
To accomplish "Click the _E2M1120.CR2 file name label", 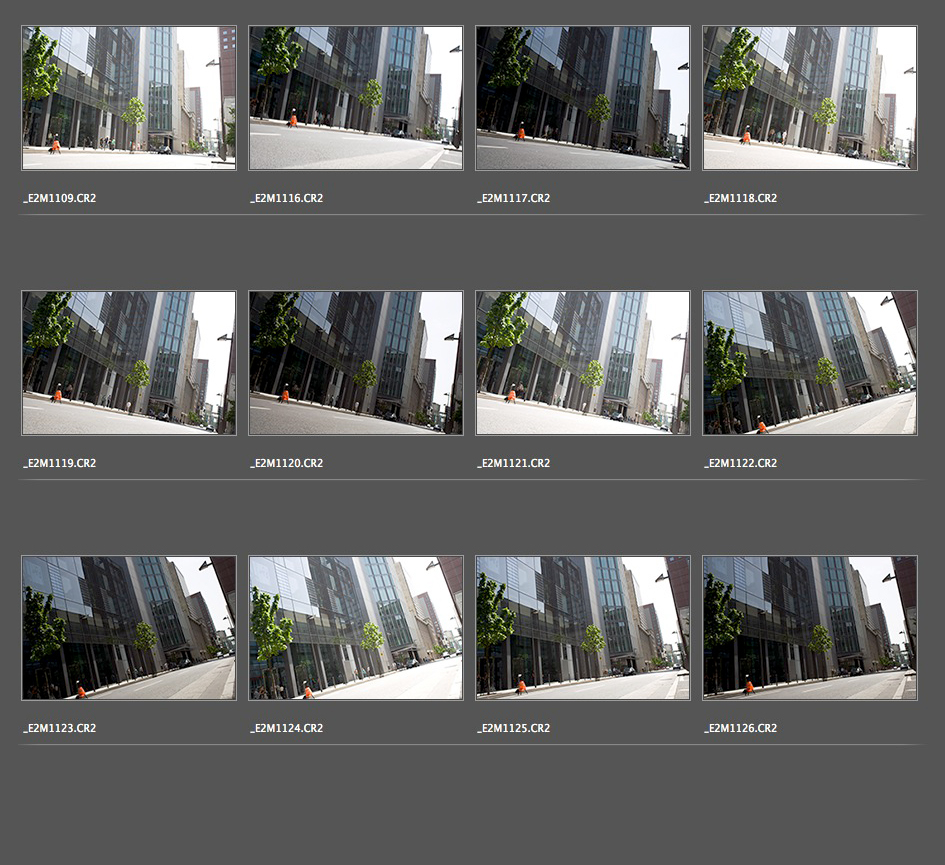I will [287, 463].
